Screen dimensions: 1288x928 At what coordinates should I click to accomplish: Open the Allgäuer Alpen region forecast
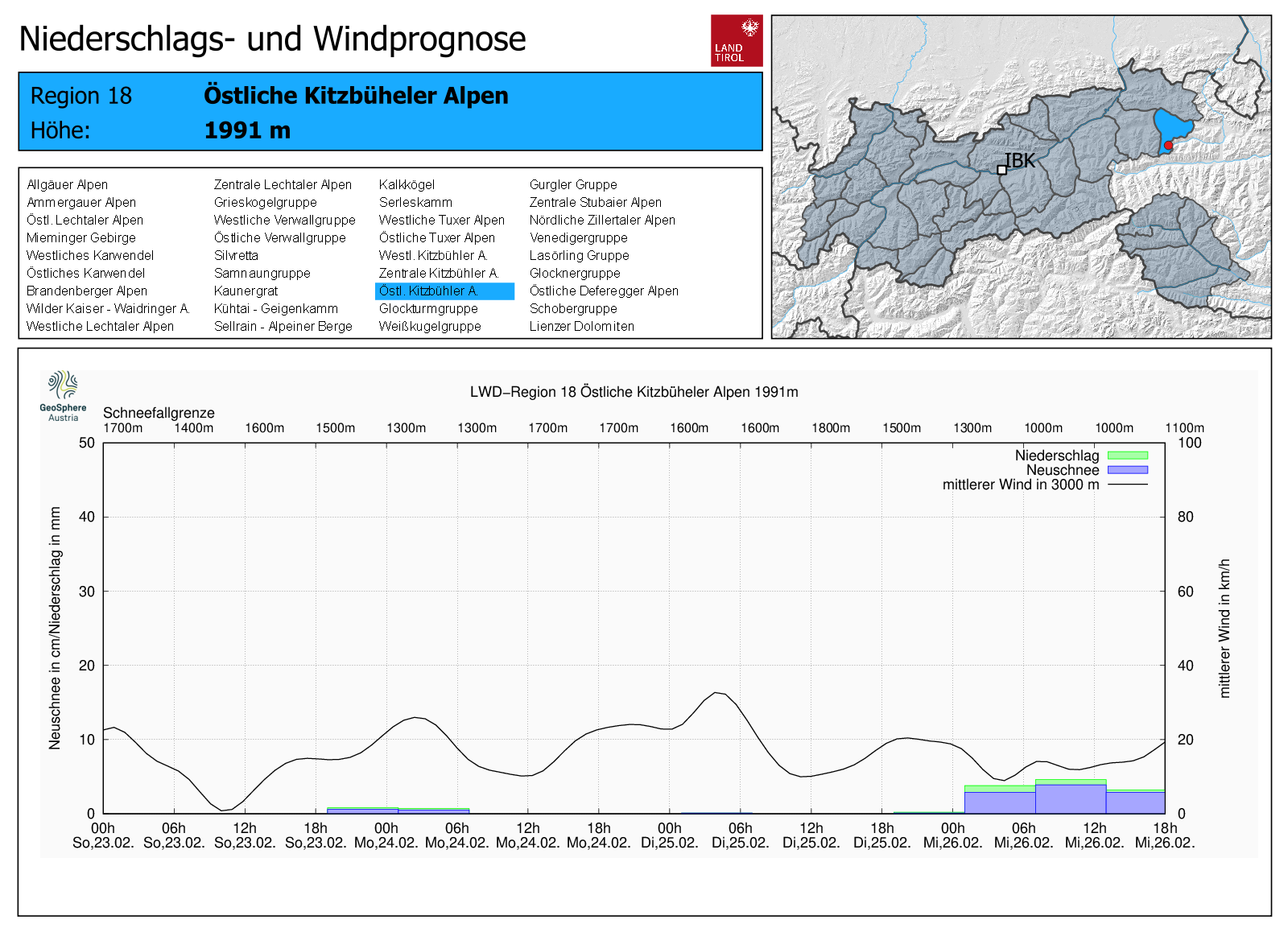68,185
